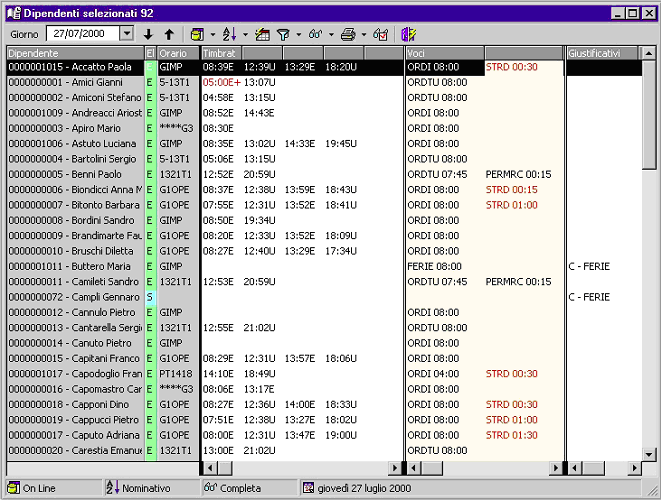This screenshot has width=661, height=500.
Task: Click the status bar Nominativo sort icon
Action: point(113,487)
